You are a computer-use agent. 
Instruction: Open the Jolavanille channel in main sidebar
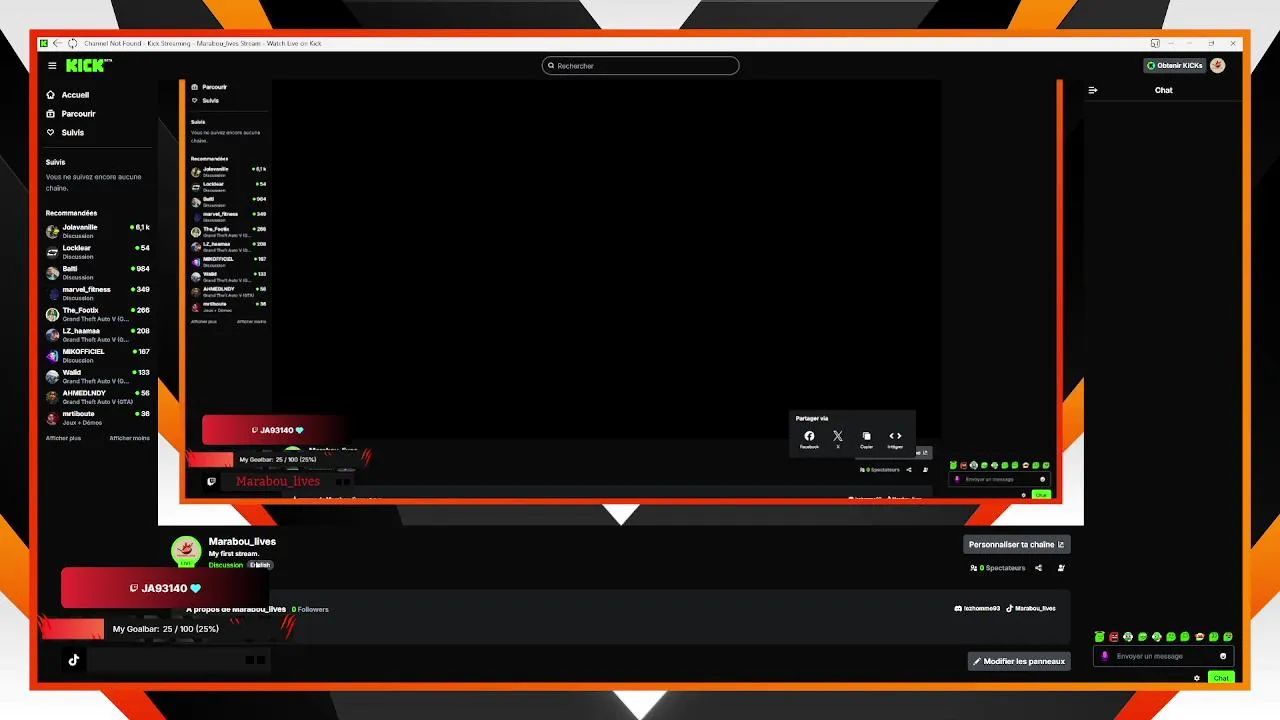click(98, 231)
